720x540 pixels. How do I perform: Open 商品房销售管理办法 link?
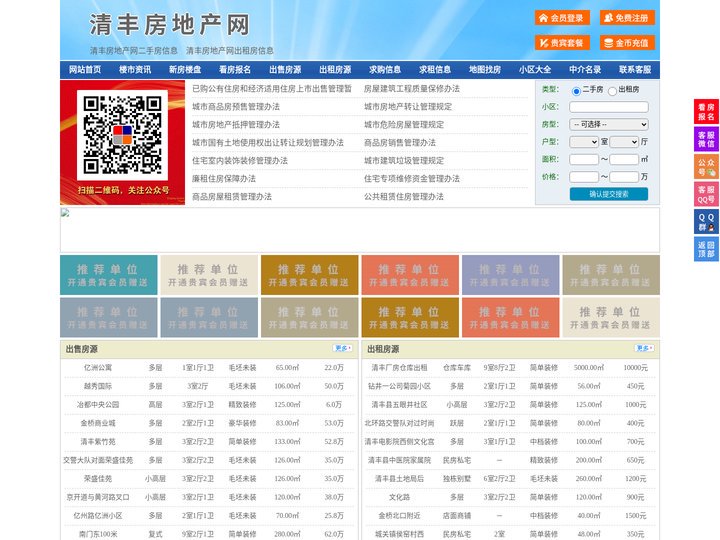coord(400,142)
